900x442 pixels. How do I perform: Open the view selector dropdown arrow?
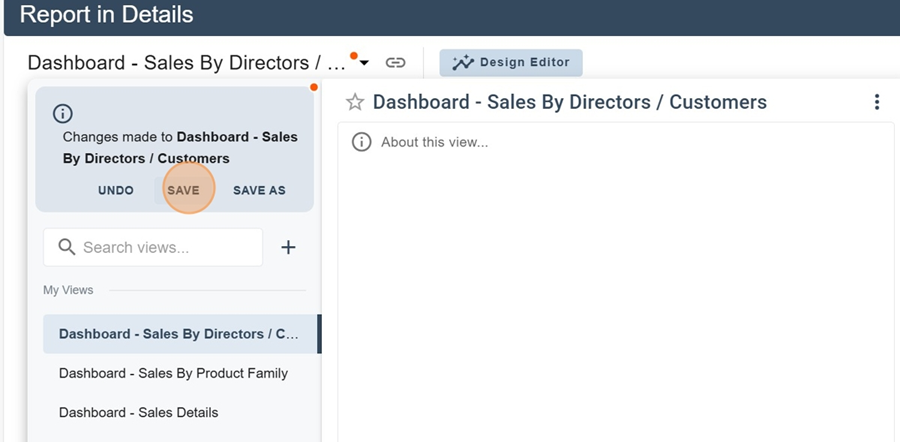365,63
